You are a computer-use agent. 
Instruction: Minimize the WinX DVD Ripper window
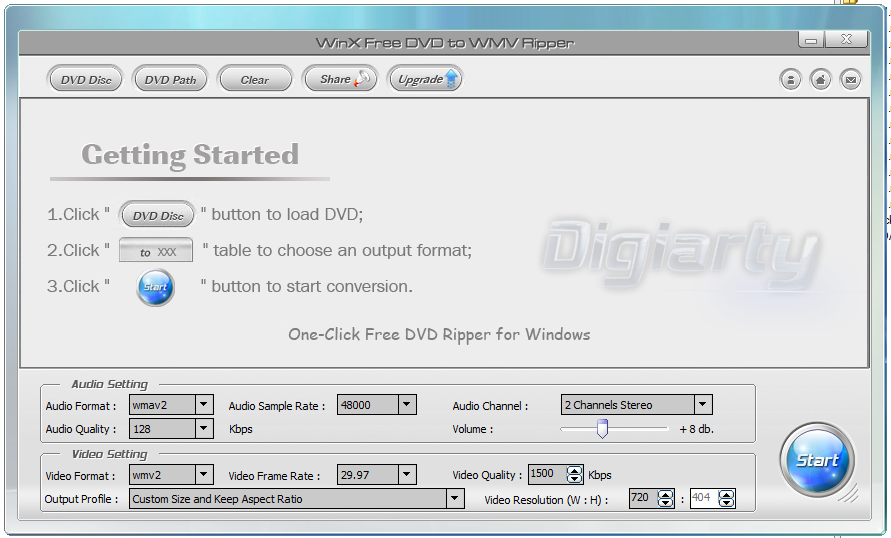[x=811, y=40]
